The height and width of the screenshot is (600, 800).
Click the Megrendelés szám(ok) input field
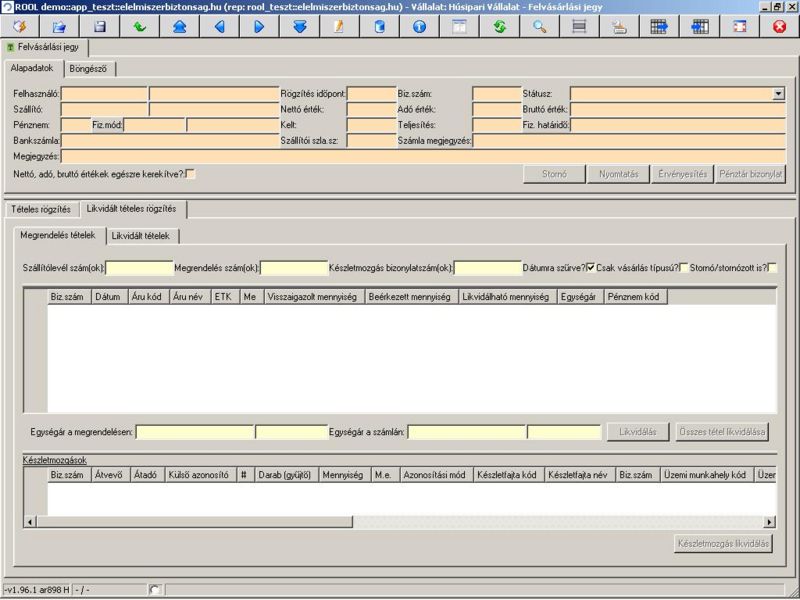tap(294, 268)
